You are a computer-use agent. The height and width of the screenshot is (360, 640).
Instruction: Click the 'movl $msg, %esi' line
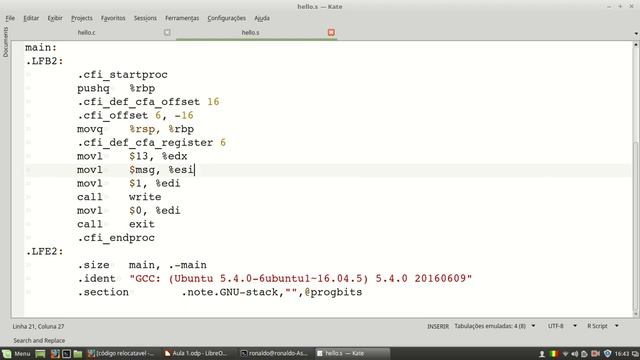(x=136, y=170)
